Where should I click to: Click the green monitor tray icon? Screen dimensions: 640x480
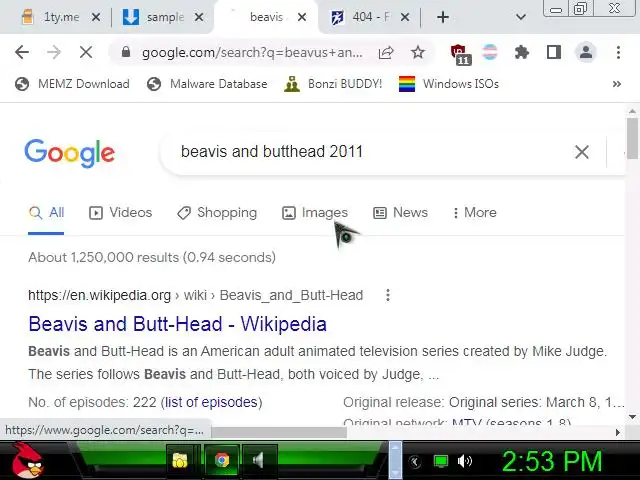click(440, 462)
